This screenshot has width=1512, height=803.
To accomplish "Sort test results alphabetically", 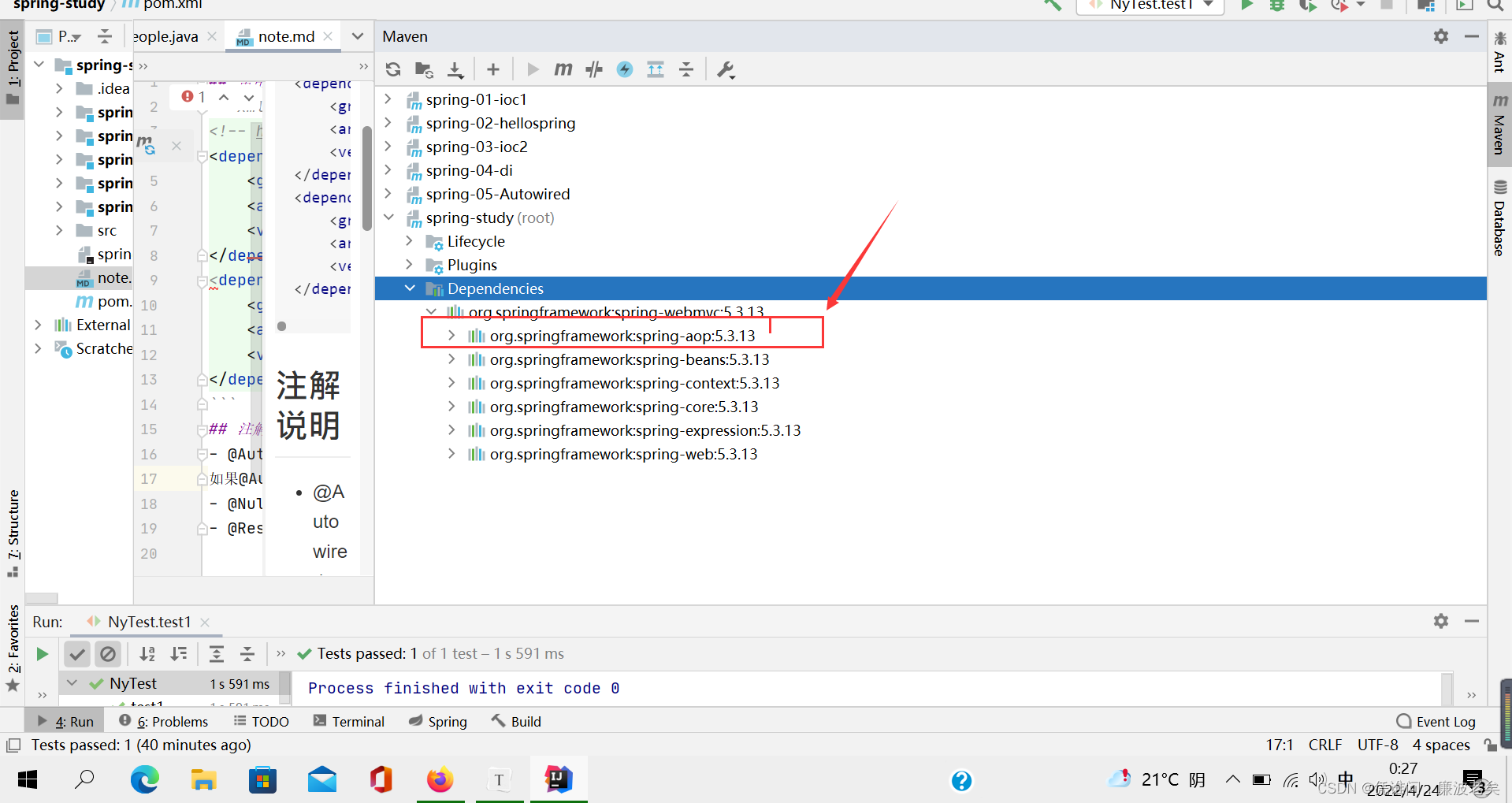I will point(147,654).
